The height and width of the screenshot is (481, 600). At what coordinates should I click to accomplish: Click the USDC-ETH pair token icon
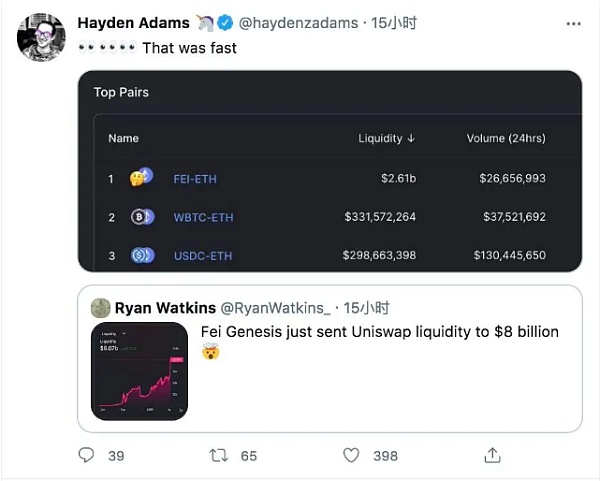[142, 255]
